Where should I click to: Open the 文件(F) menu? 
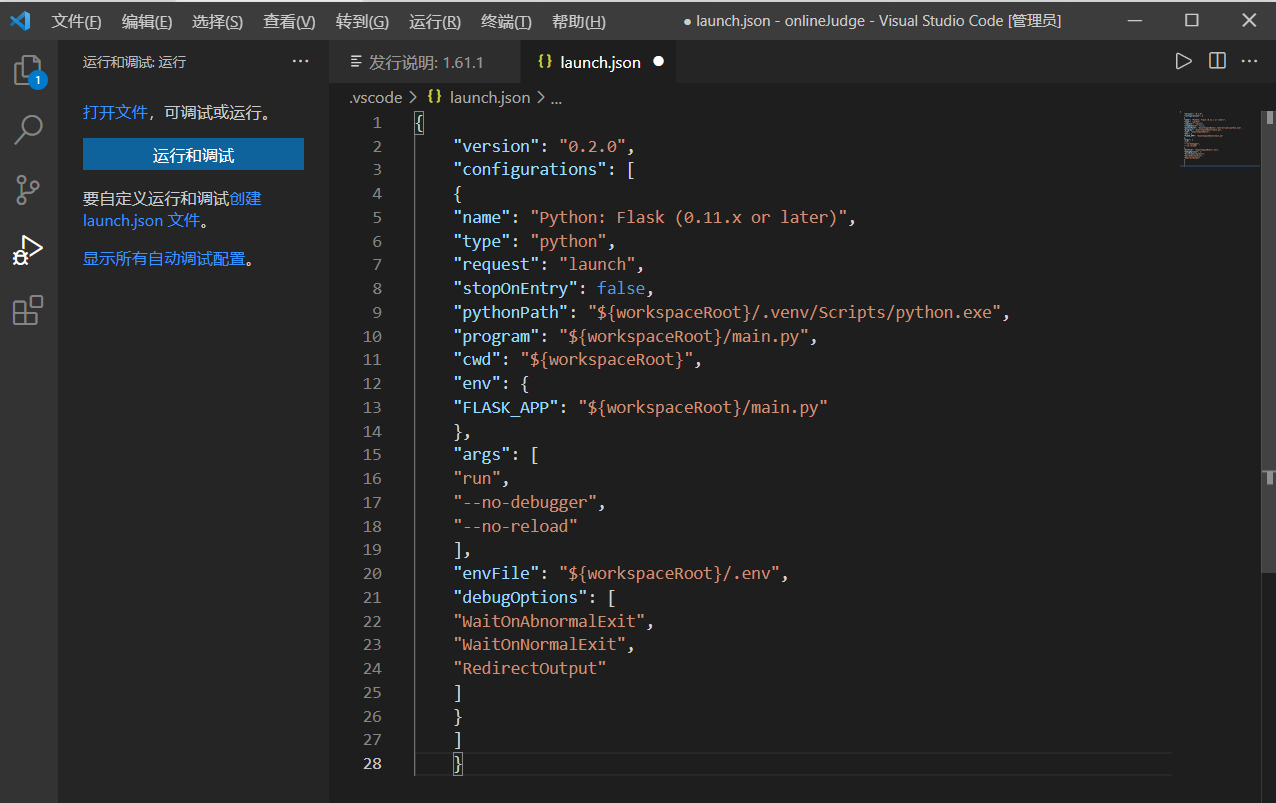pyautogui.click(x=76, y=21)
